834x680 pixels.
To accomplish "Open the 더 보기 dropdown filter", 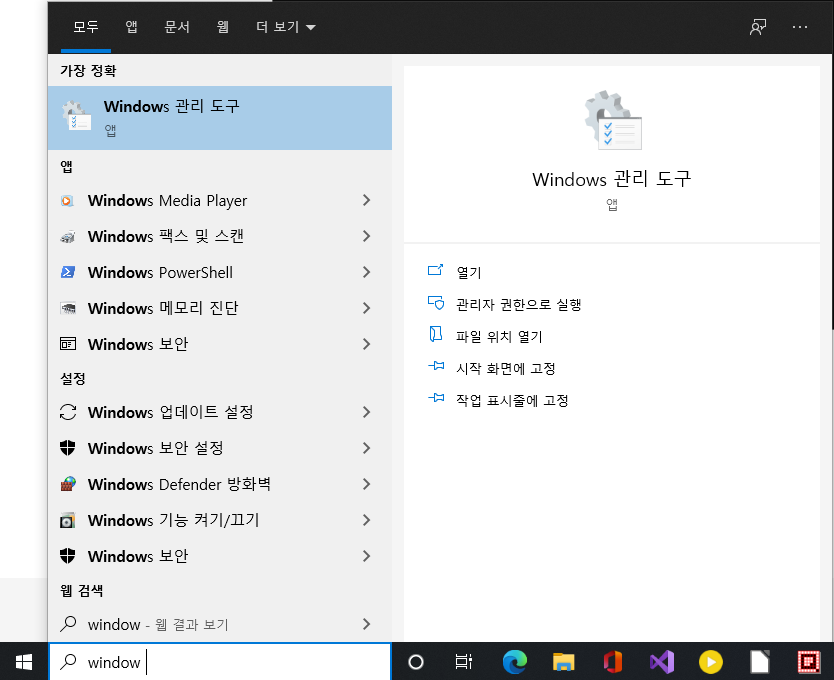I will (x=286, y=27).
